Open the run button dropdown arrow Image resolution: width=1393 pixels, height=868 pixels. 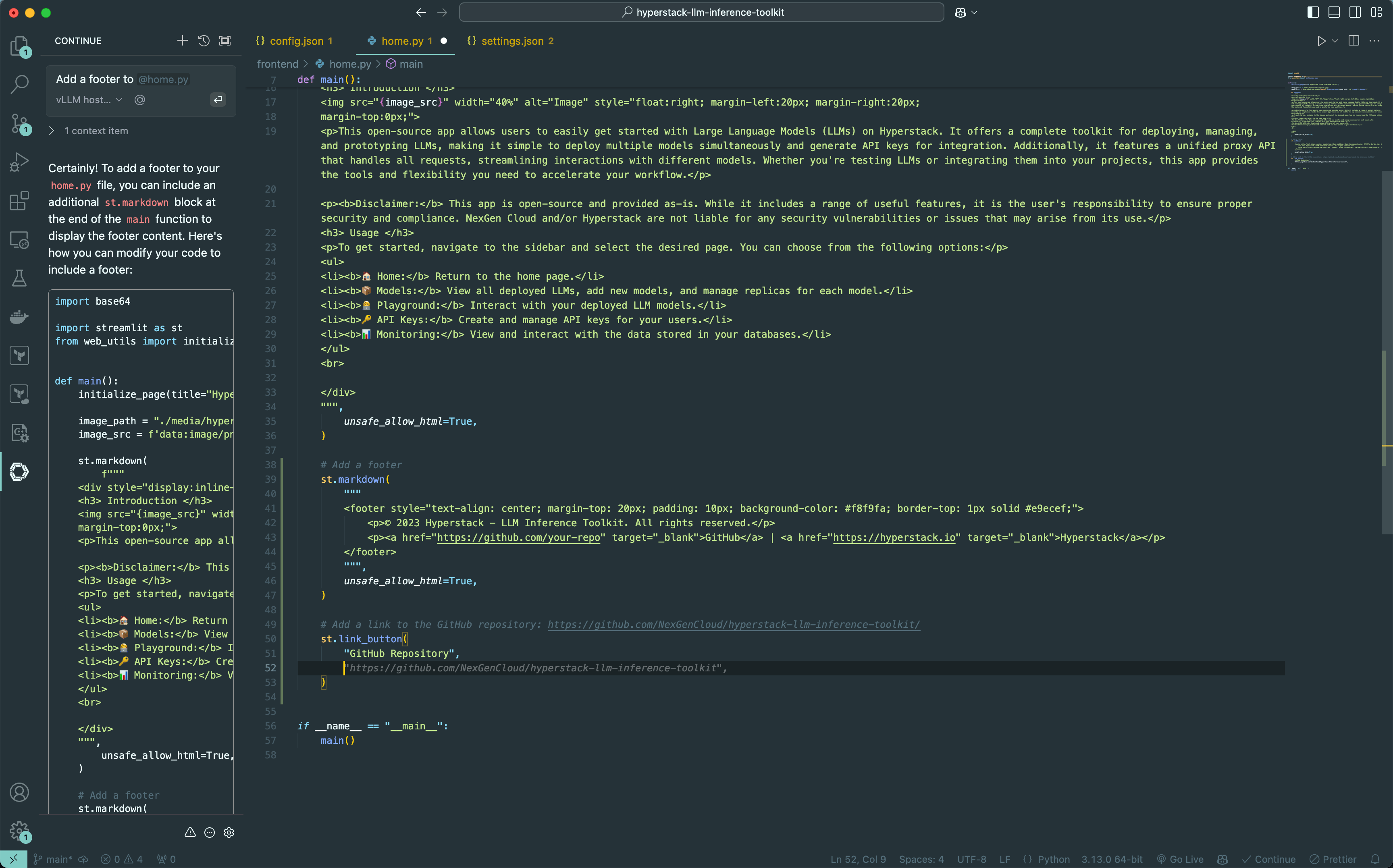point(1335,41)
